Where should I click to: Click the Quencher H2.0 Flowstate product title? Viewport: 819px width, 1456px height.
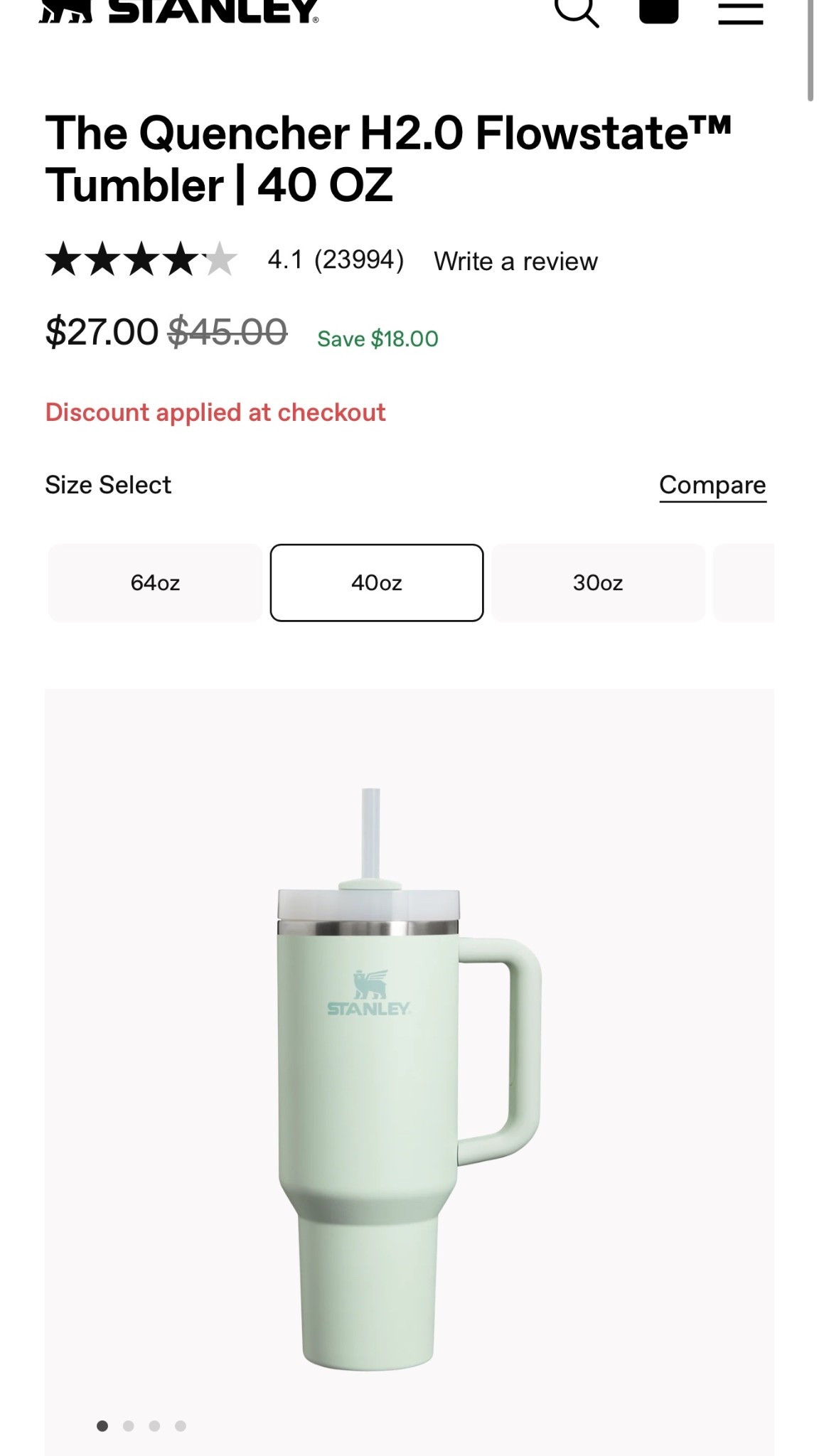(387, 159)
